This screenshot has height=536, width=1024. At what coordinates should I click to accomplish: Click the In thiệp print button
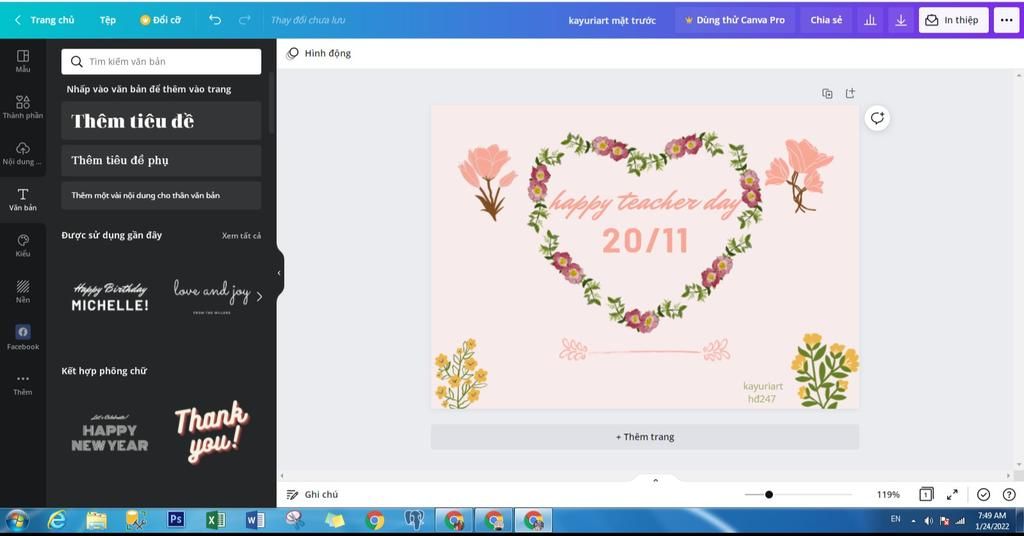coord(953,20)
